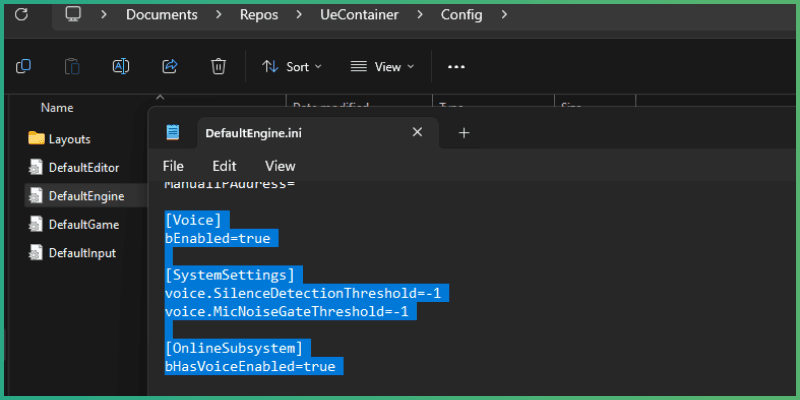Click the DefaultInput file icon
The width and height of the screenshot is (800, 400).
click(x=36, y=253)
